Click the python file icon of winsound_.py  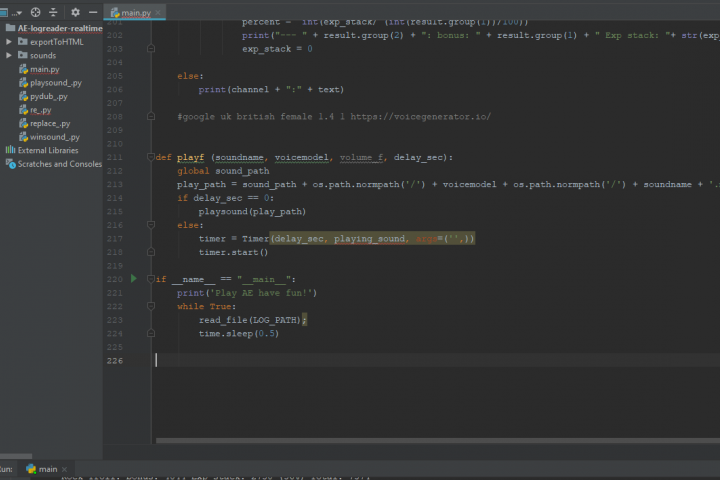[23, 137]
